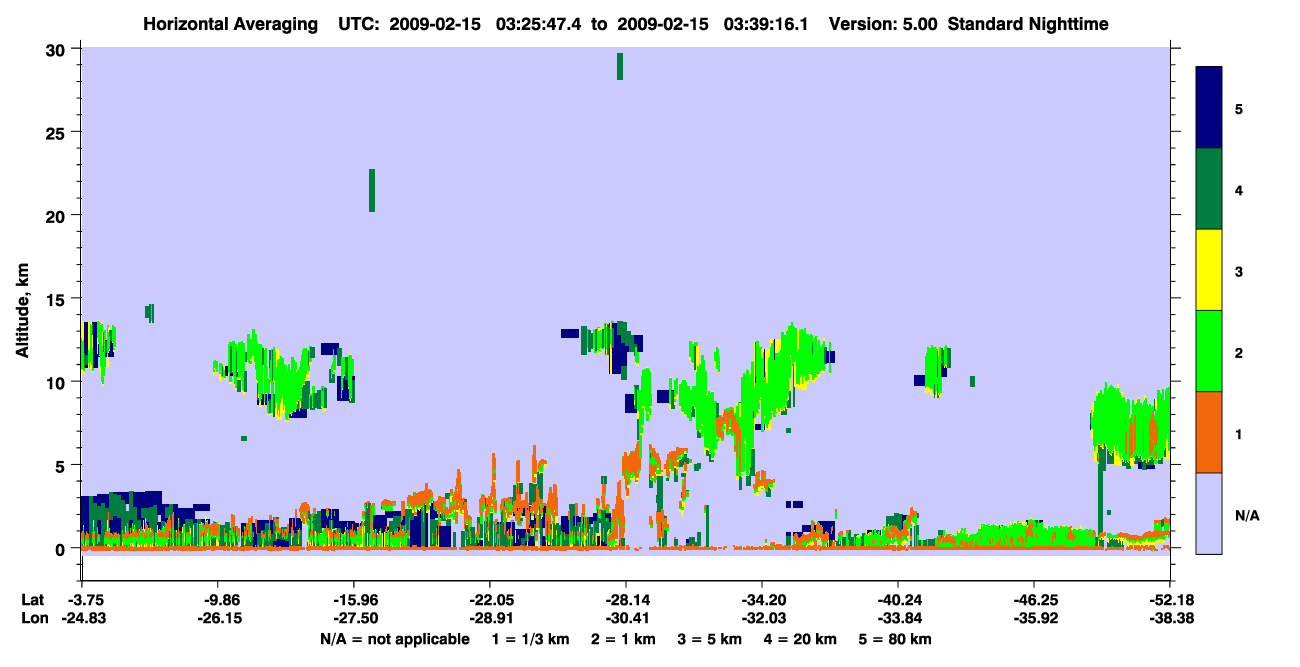1300x667 pixels.
Task: Click longitude value '-27.50'
Action: 354,619
